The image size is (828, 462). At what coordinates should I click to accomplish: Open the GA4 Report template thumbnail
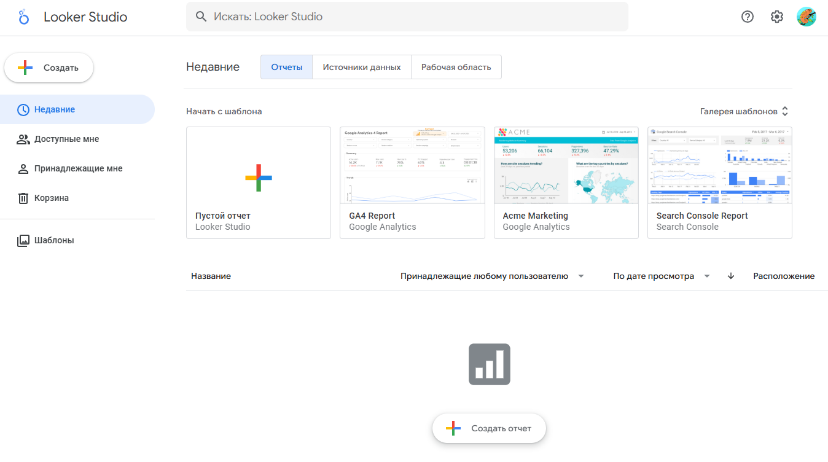click(412, 165)
